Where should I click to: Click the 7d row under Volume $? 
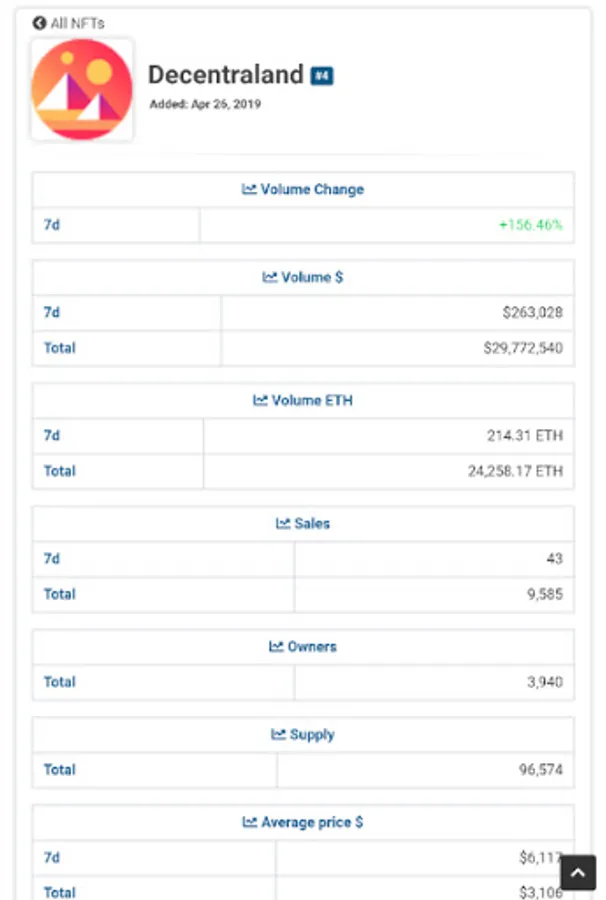[x=52, y=313]
